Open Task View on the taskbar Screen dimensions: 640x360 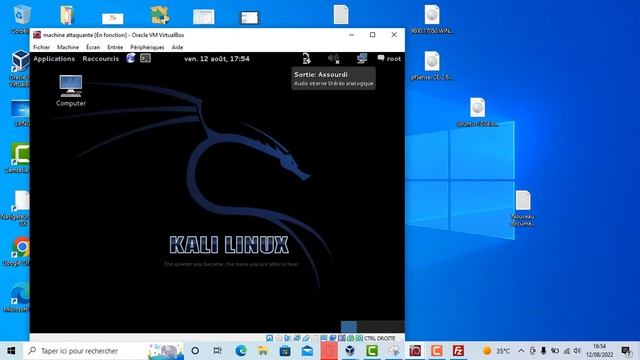coord(218,351)
